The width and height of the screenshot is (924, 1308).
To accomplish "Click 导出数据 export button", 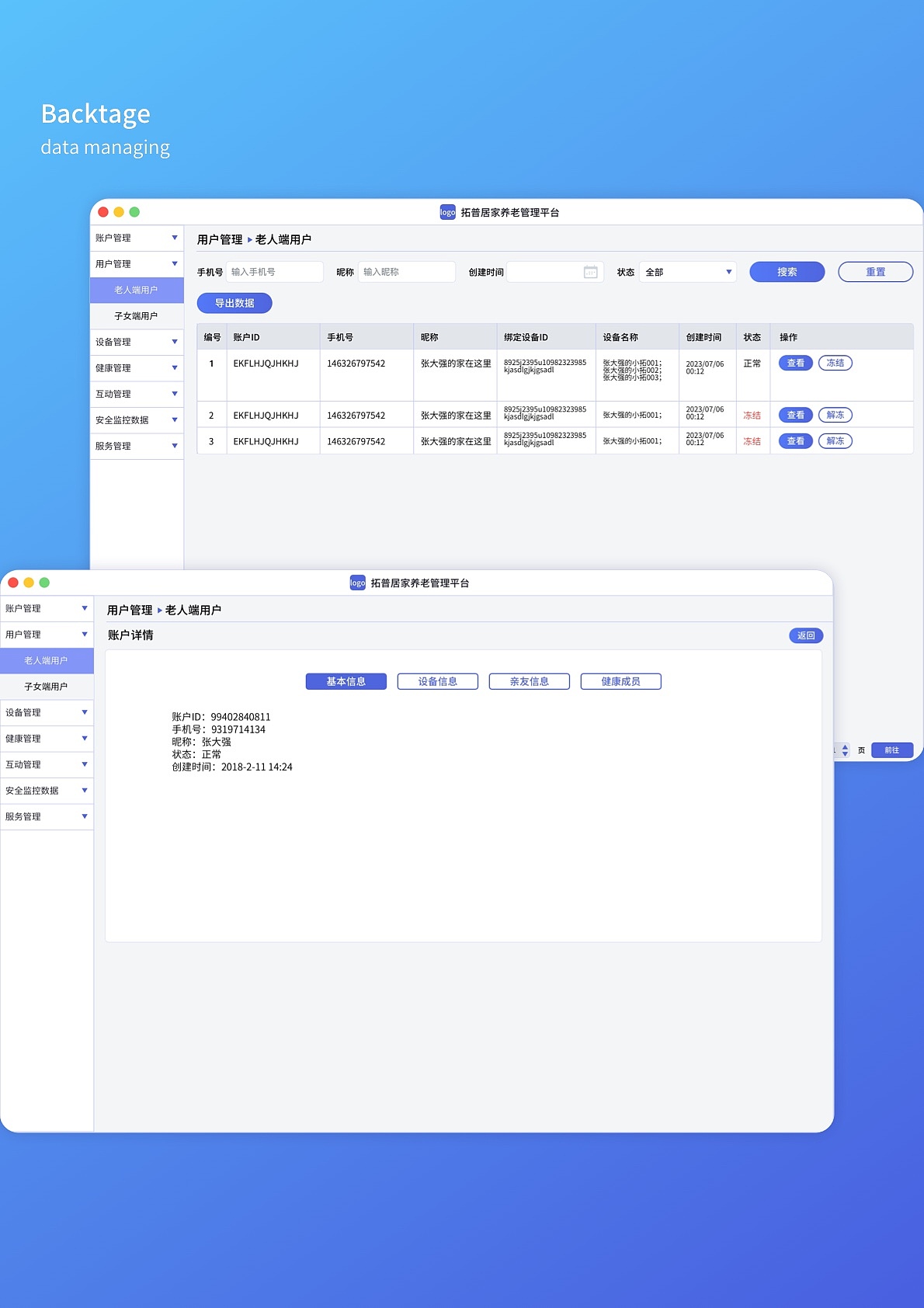I will [x=234, y=303].
